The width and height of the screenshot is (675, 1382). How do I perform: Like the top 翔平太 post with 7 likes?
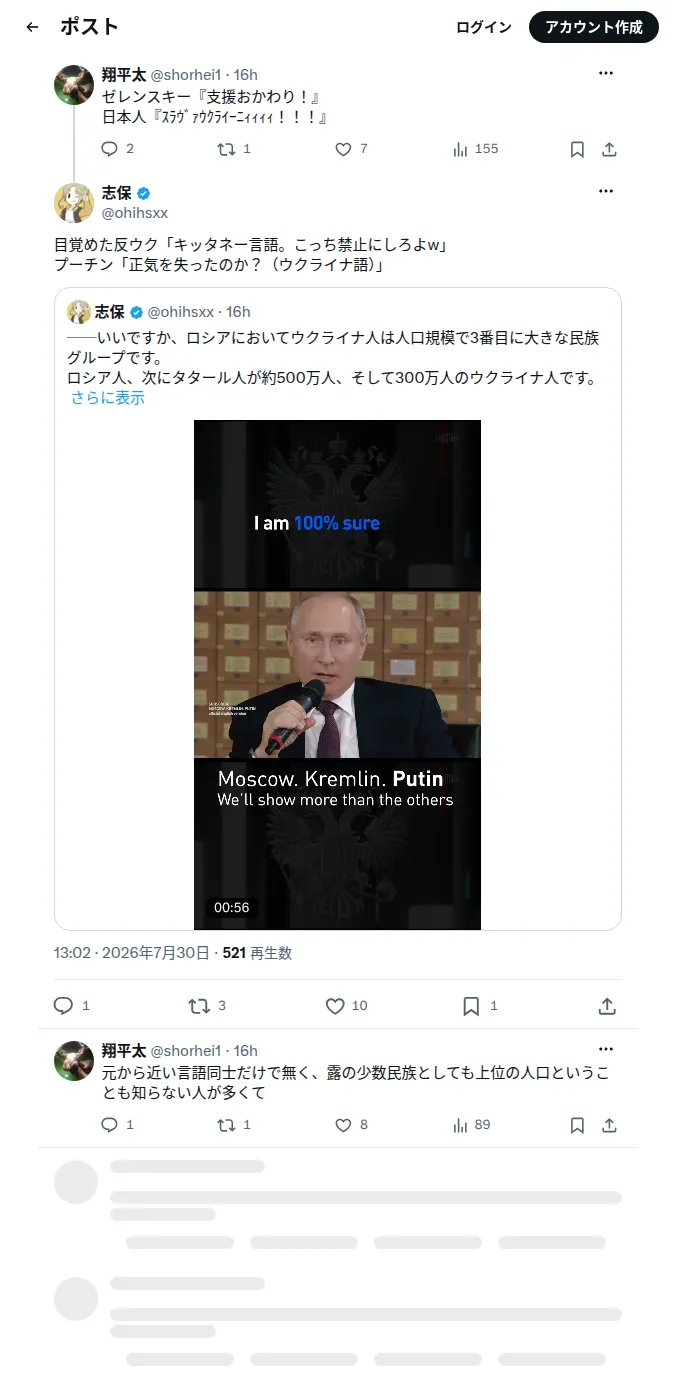pyautogui.click(x=343, y=149)
